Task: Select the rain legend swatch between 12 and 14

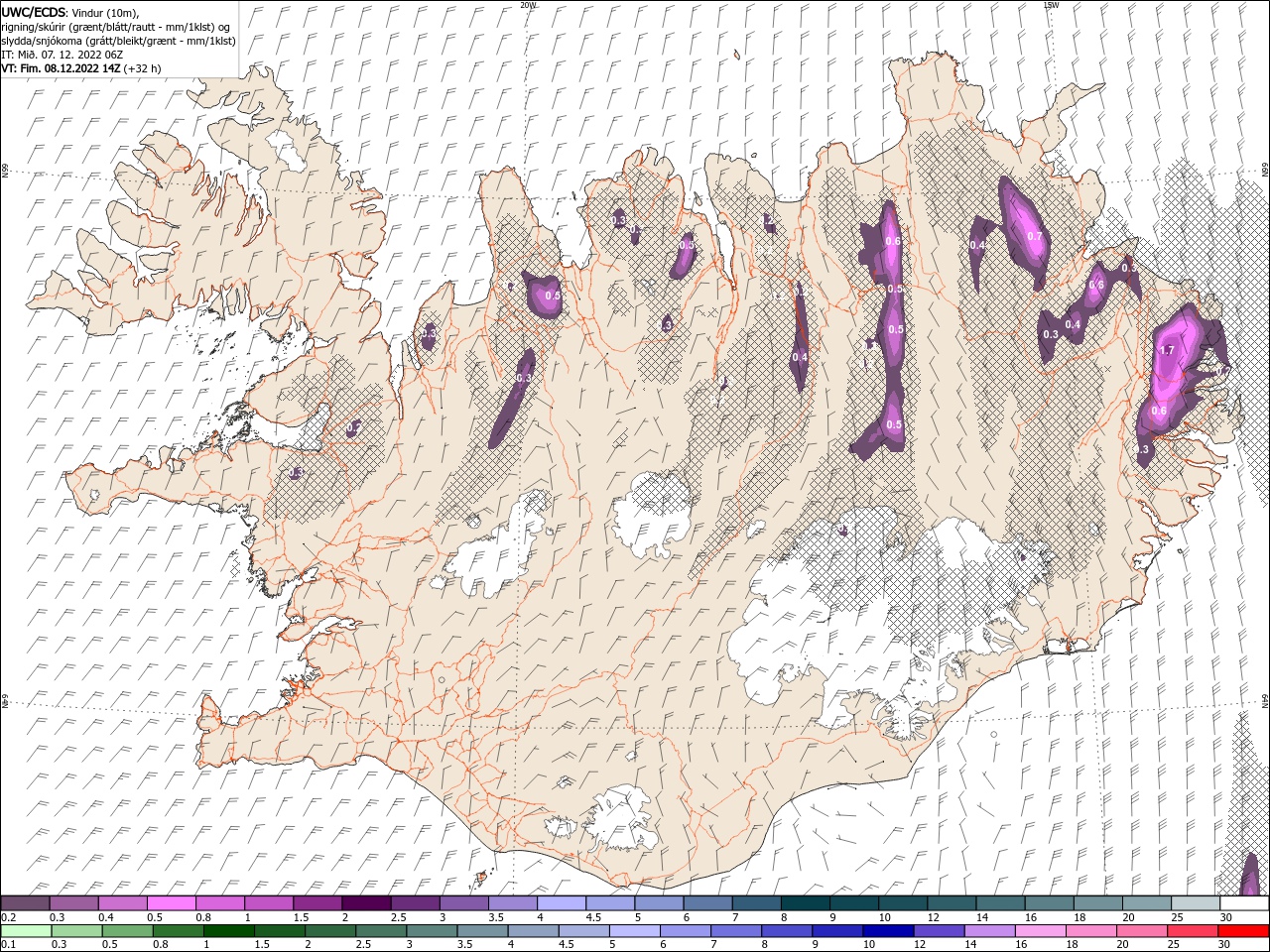Action: (x=939, y=931)
